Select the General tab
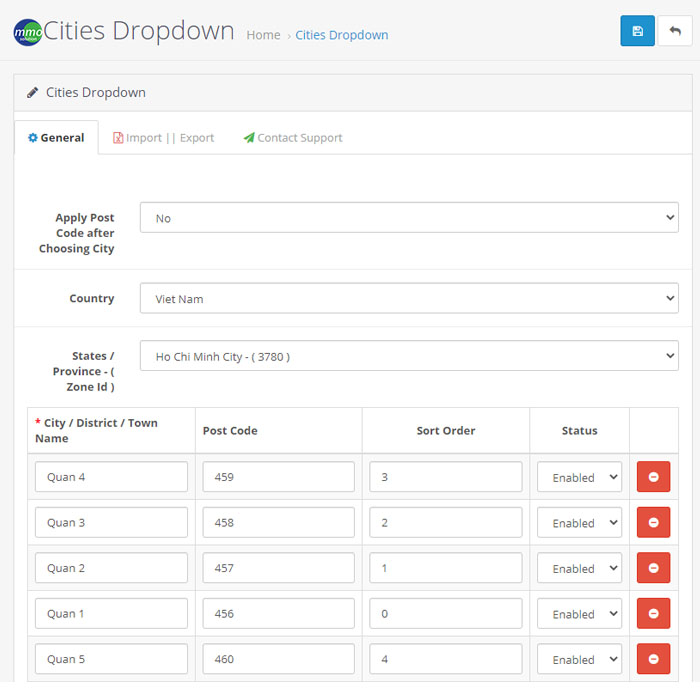 point(56,138)
